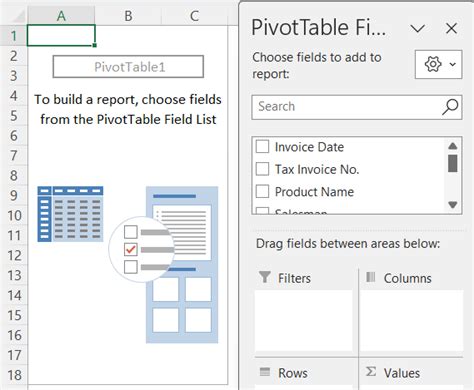
Task: Open the PivotTable Fields task pane options chevron
Action: pos(417,29)
